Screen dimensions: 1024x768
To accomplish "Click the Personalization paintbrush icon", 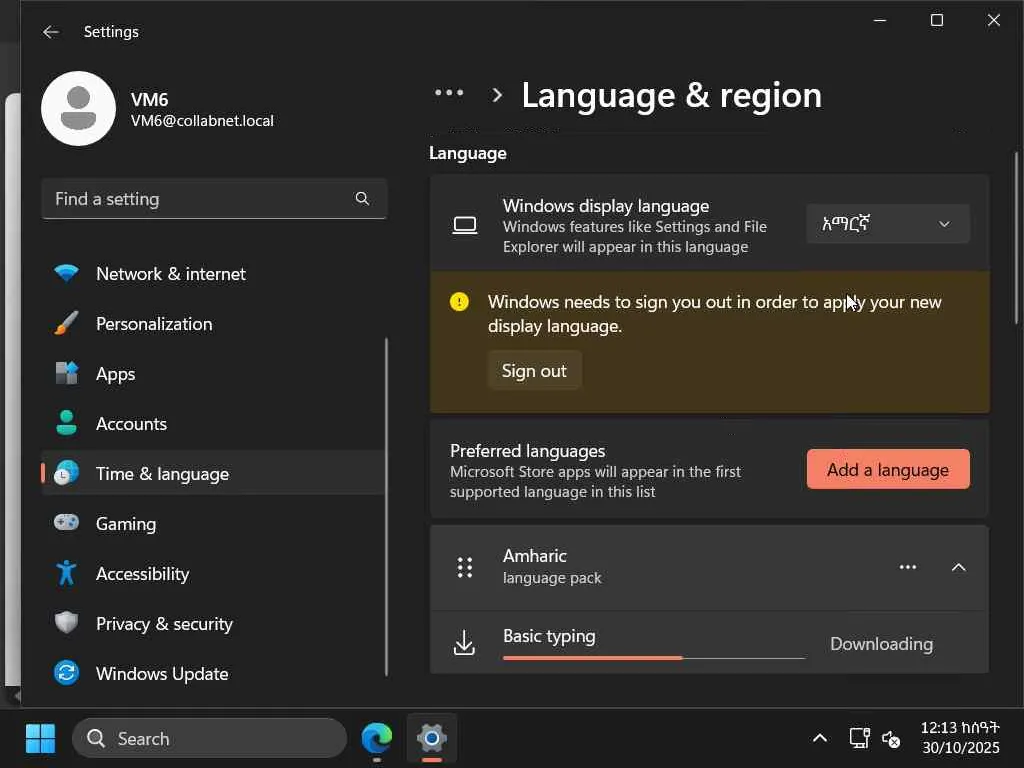I will pyautogui.click(x=67, y=323).
